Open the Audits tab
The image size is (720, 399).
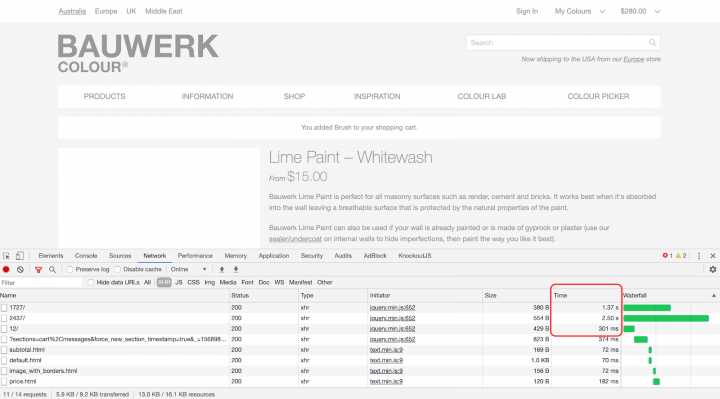(x=343, y=256)
